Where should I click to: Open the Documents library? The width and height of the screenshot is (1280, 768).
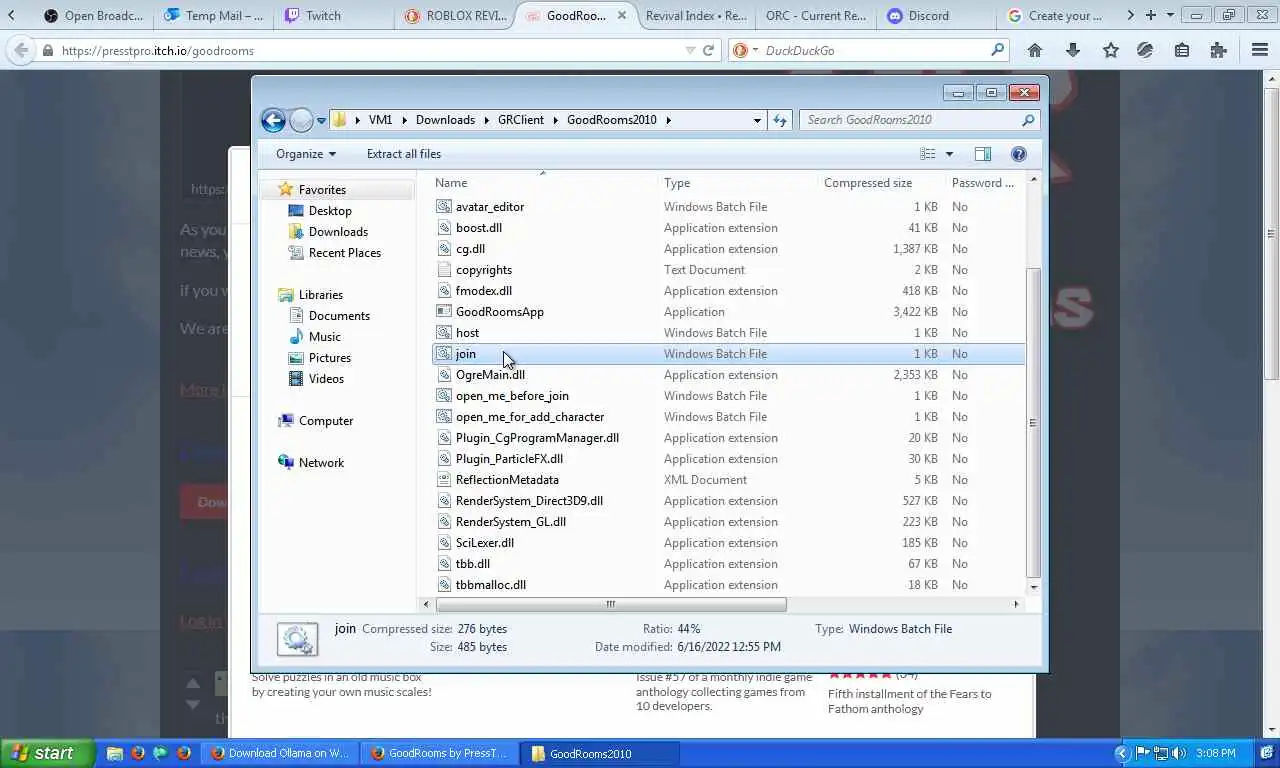tap(339, 316)
